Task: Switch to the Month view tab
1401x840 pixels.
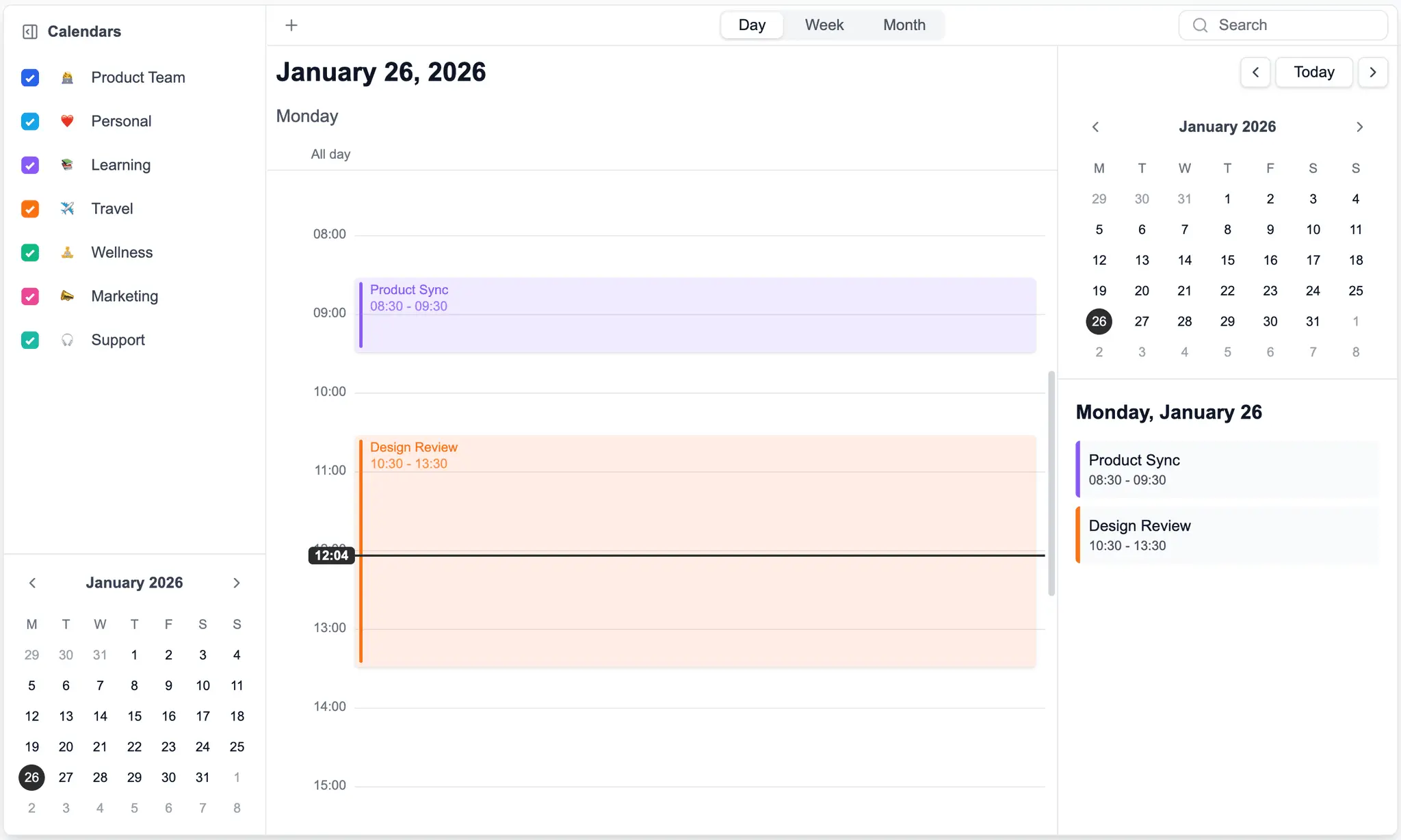Action: click(904, 25)
